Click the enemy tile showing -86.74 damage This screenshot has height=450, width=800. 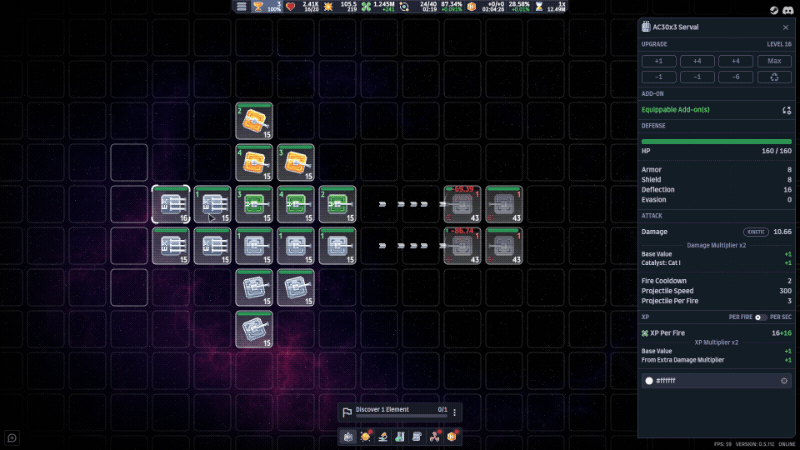click(x=462, y=246)
